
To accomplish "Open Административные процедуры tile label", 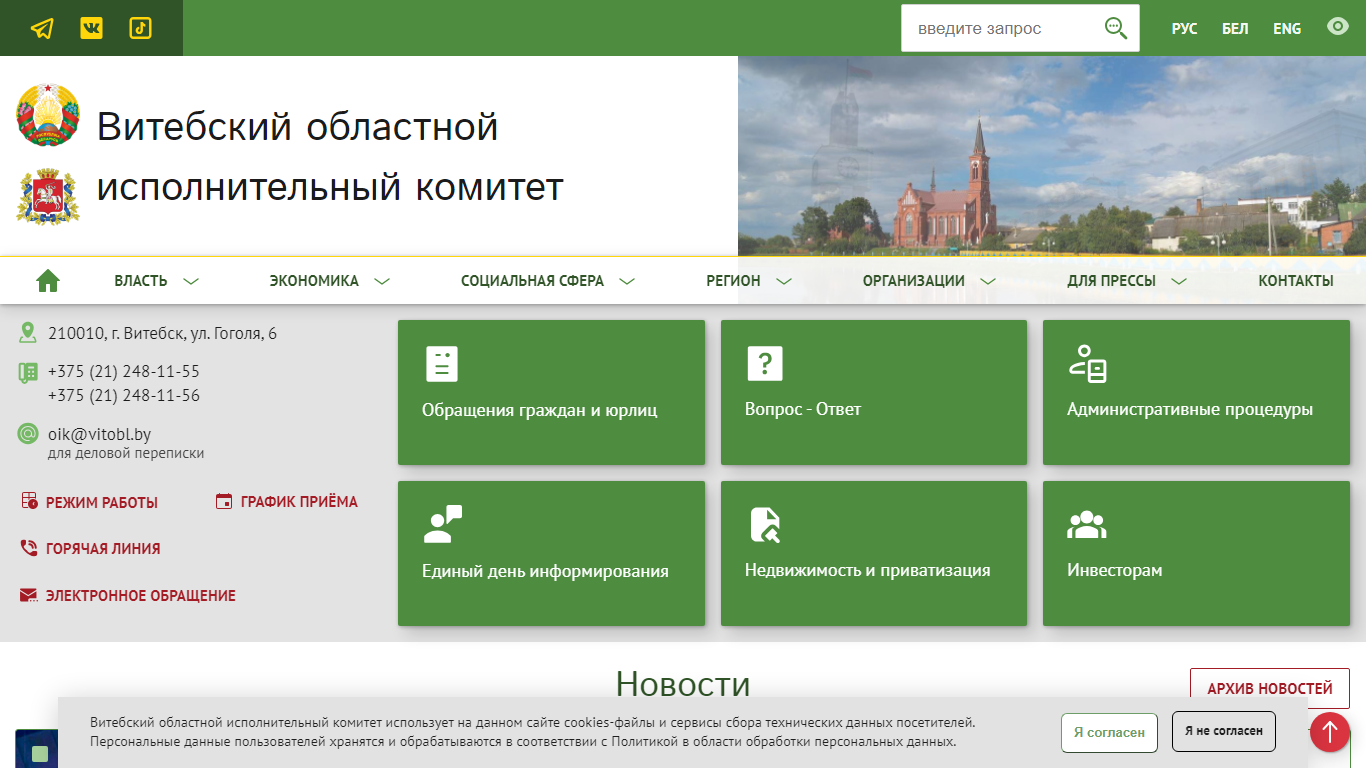I will pyautogui.click(x=1190, y=409).
